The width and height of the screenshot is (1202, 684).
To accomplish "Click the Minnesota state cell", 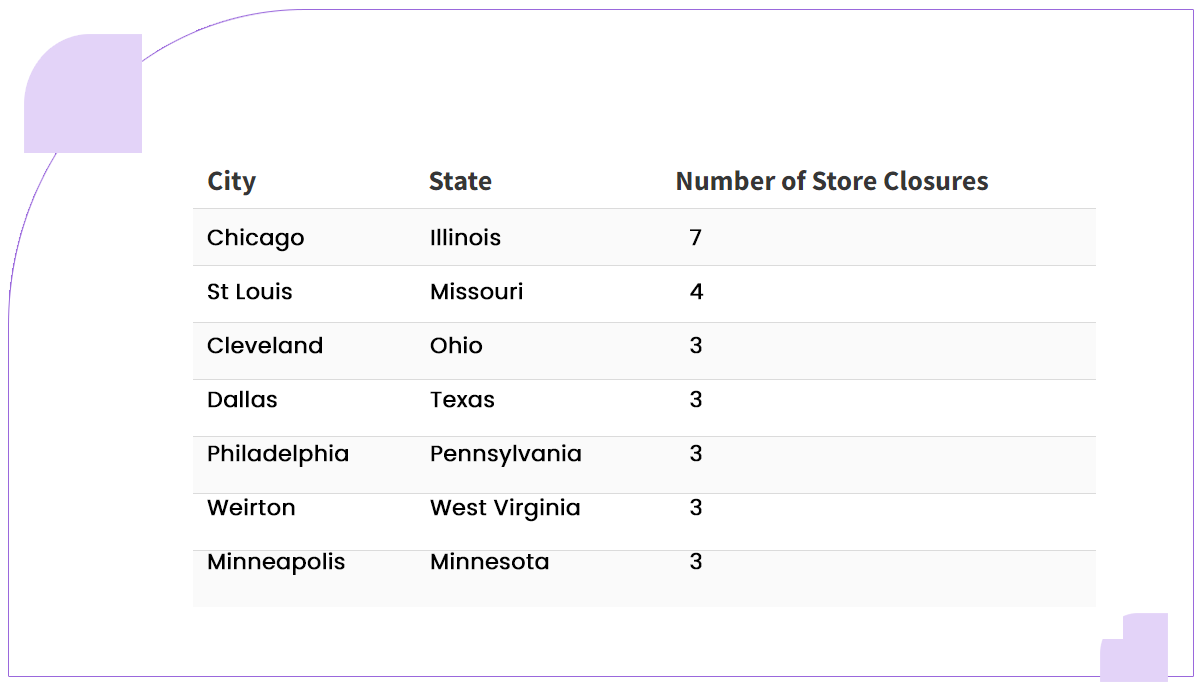I will (x=489, y=562).
